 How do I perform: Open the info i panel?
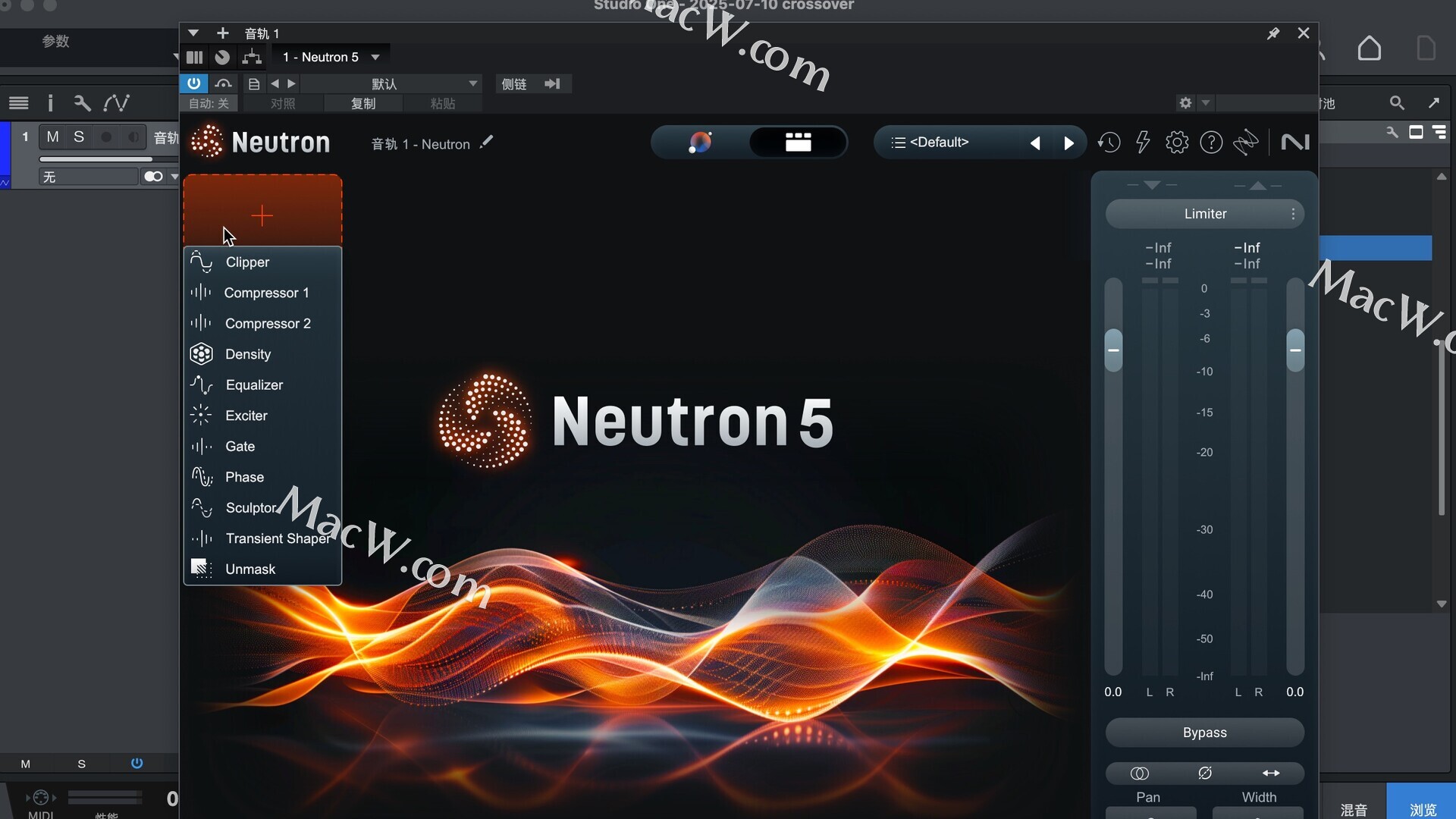click(50, 103)
